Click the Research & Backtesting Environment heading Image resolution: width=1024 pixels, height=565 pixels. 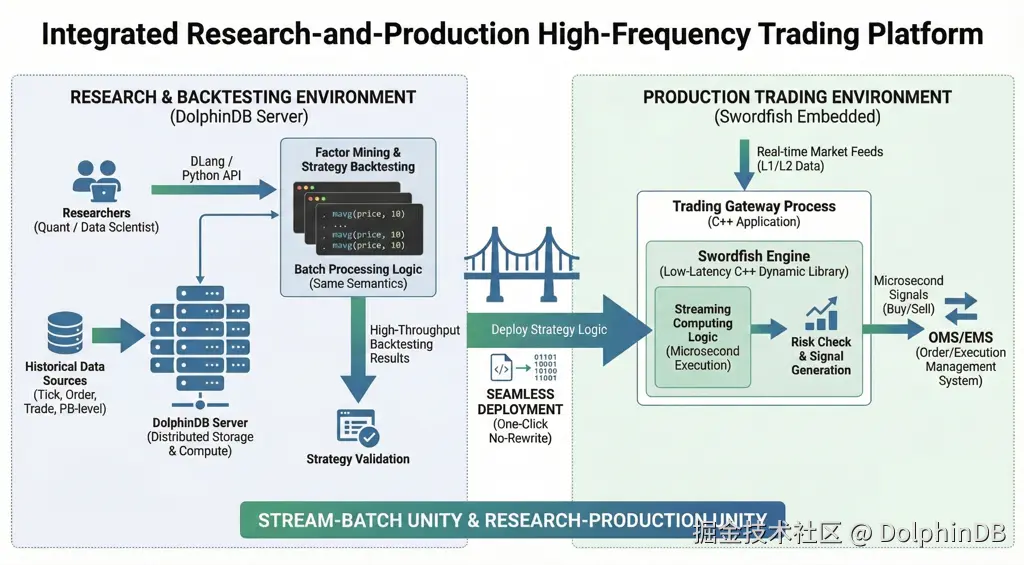coord(243,97)
